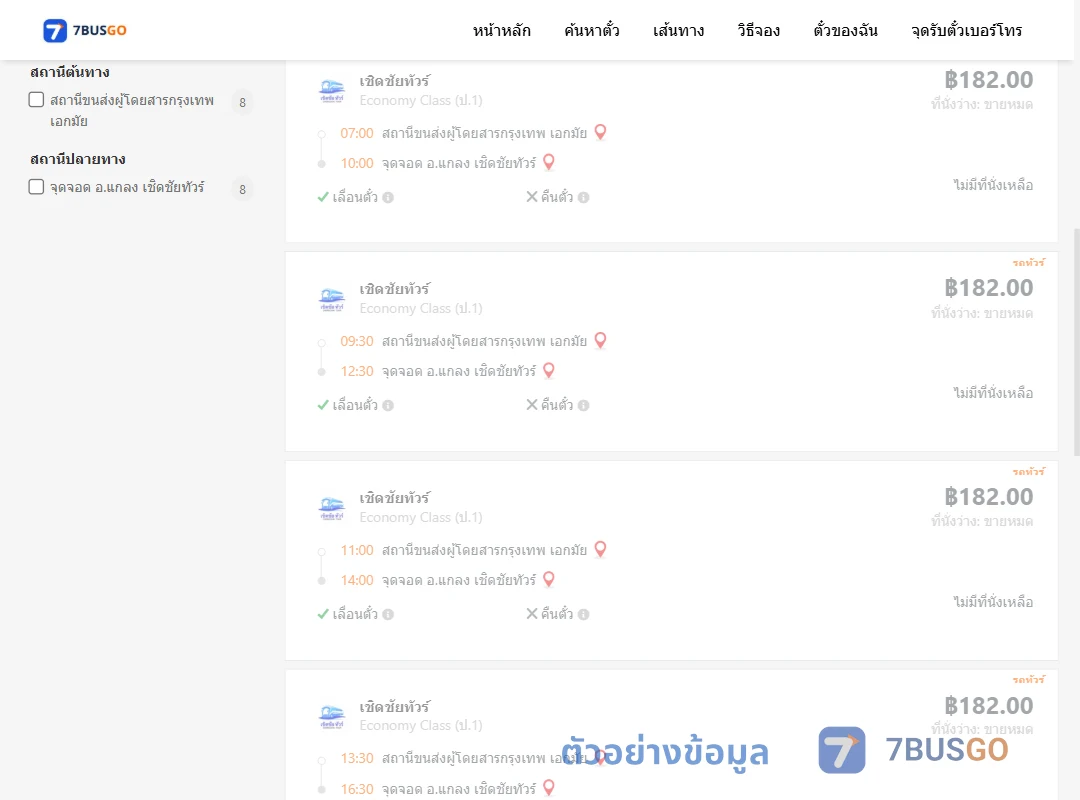Click the bus operator logo on 09:30 trip
The height and width of the screenshot is (800, 1080).
pos(332,299)
